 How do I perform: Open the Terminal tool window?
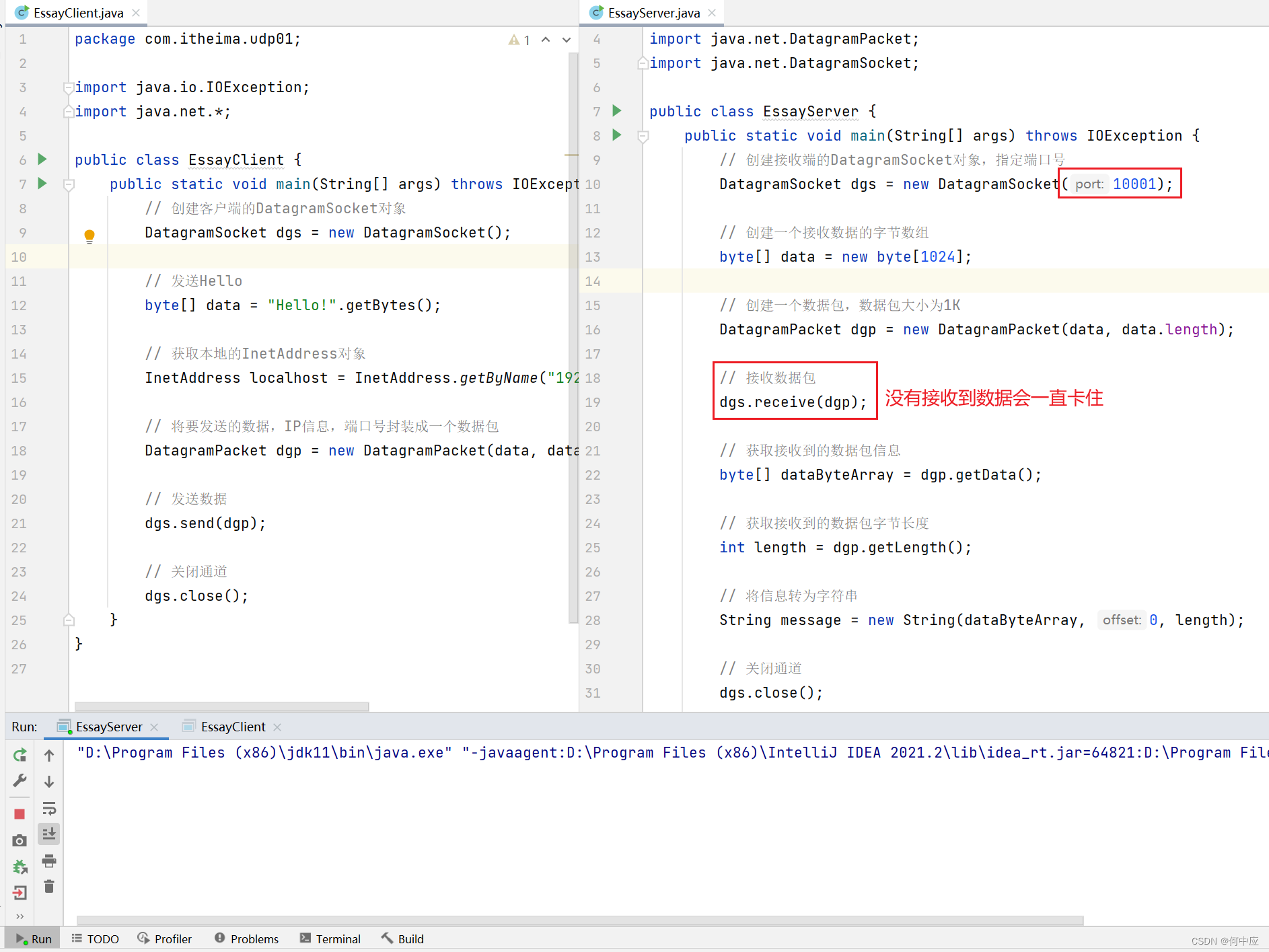coord(330,939)
